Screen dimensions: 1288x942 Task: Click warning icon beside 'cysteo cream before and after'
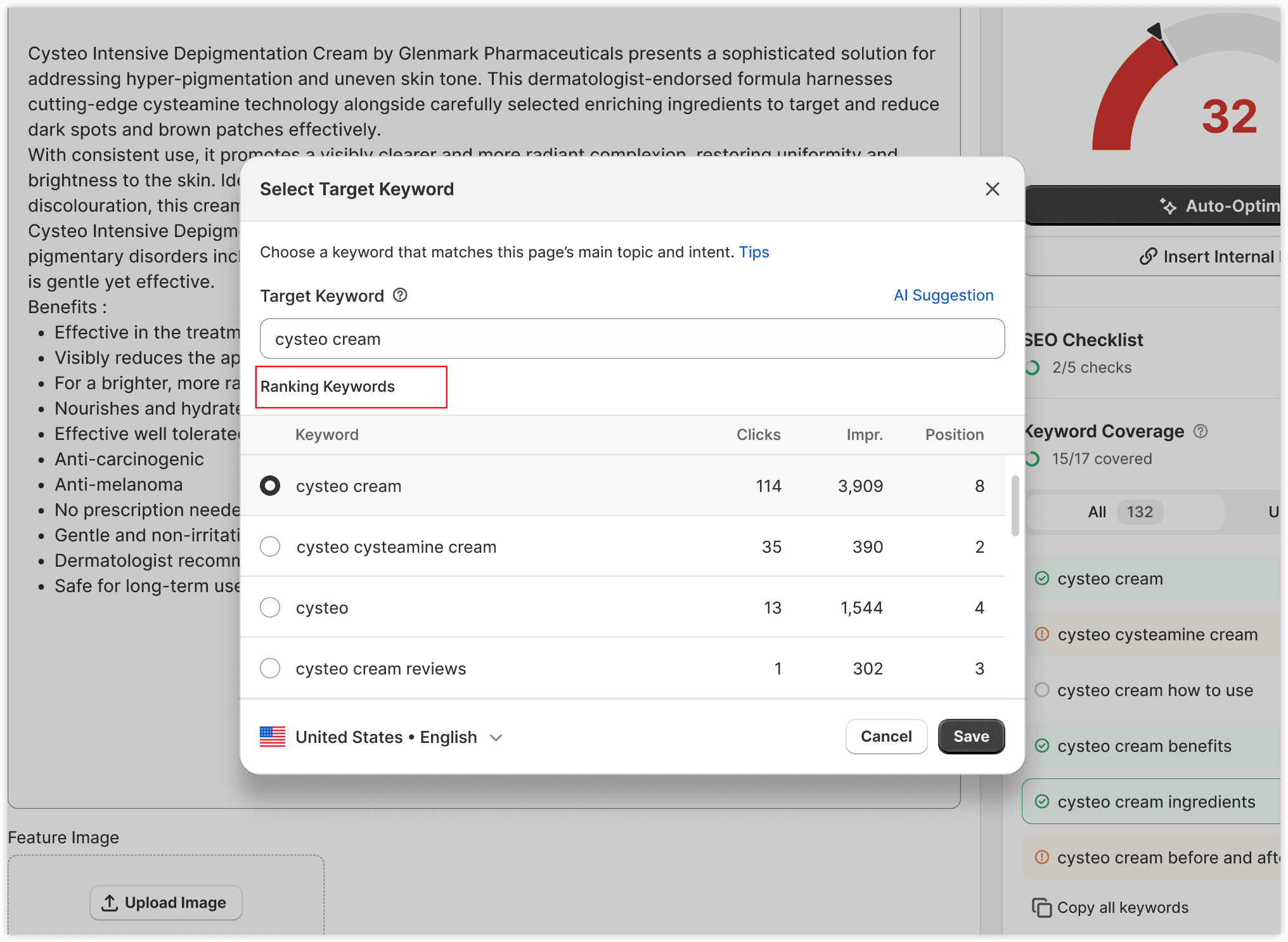coord(1041,857)
